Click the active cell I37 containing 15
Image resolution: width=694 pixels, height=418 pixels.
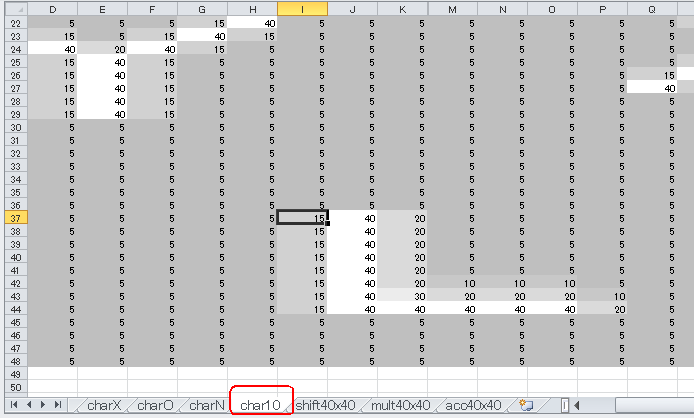[x=302, y=218]
